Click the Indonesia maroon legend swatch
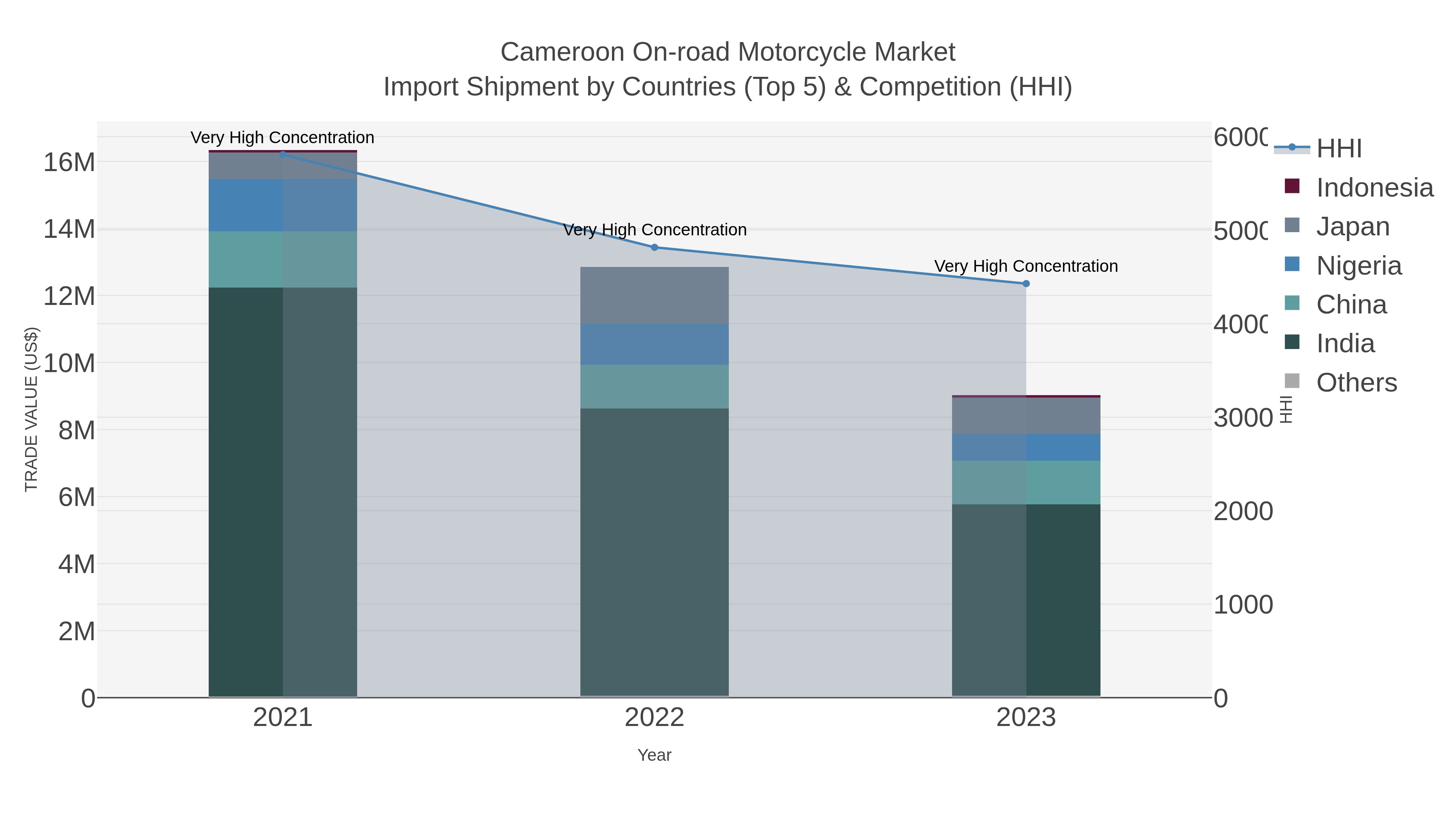Image resolution: width=1456 pixels, height=819 pixels. point(1292,186)
